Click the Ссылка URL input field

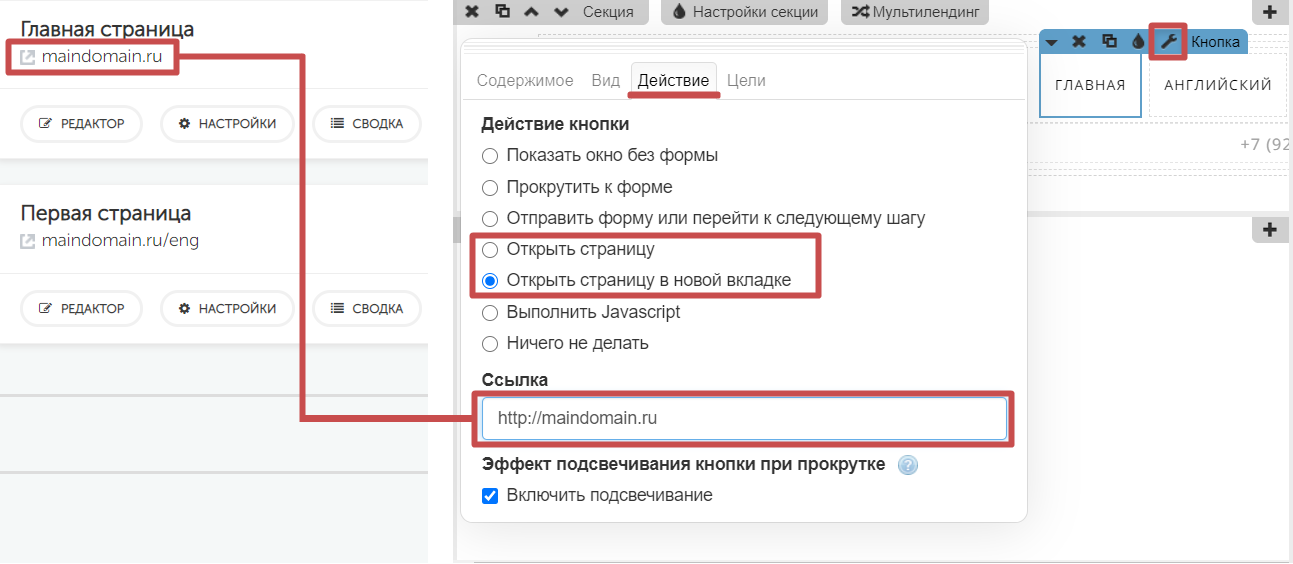(x=743, y=419)
